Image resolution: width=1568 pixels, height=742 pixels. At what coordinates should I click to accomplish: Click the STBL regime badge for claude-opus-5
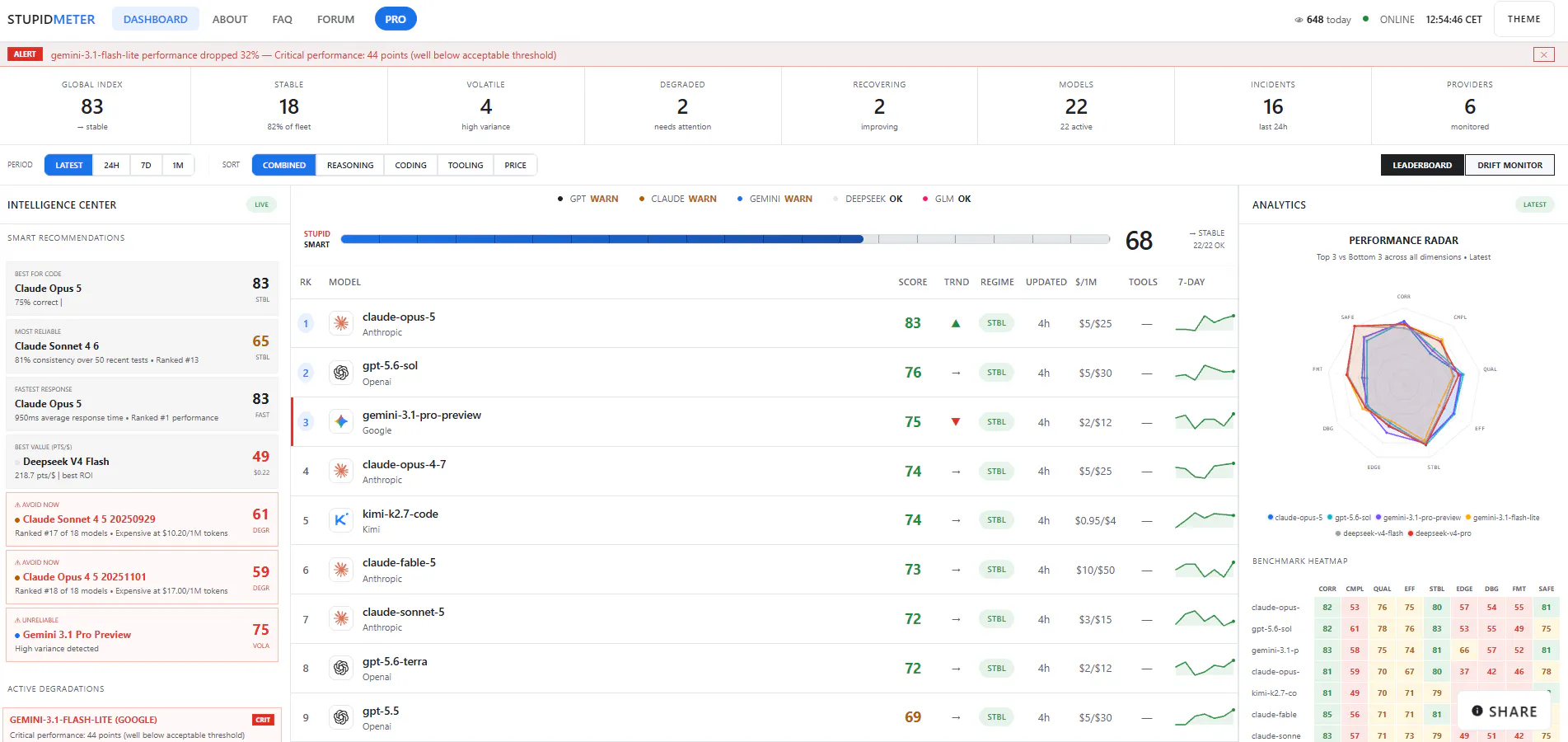click(x=996, y=323)
